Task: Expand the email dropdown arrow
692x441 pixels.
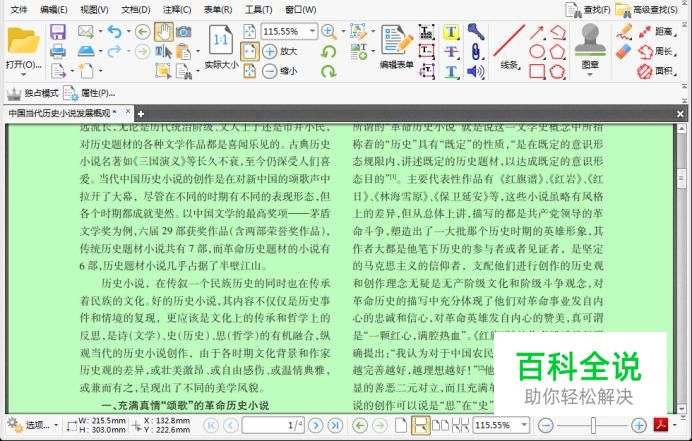Action: point(100,31)
